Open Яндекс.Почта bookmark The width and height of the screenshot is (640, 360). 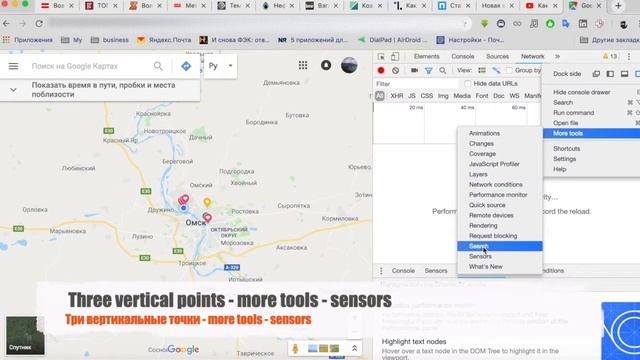click(x=164, y=40)
